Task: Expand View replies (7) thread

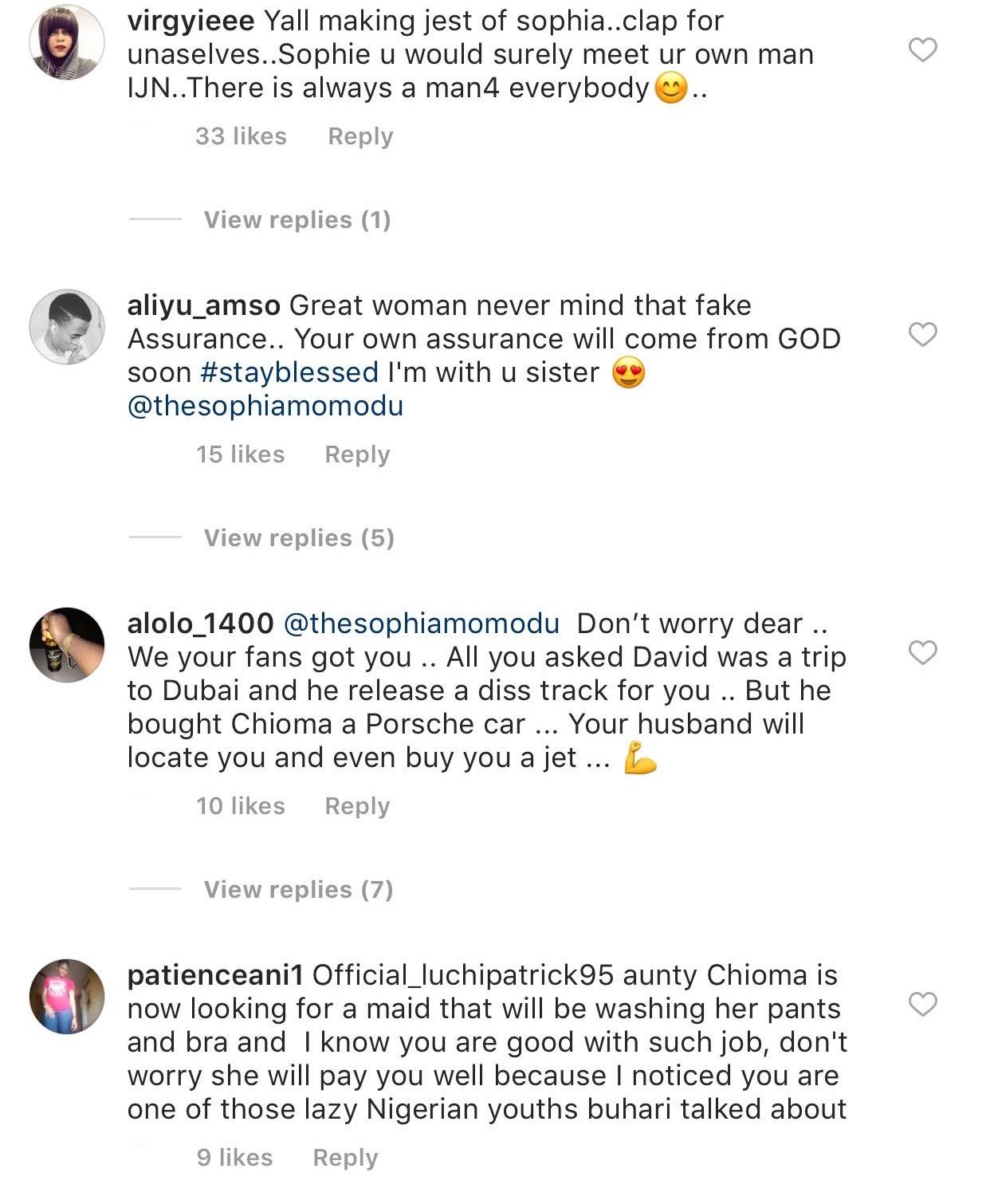Action: (x=298, y=890)
